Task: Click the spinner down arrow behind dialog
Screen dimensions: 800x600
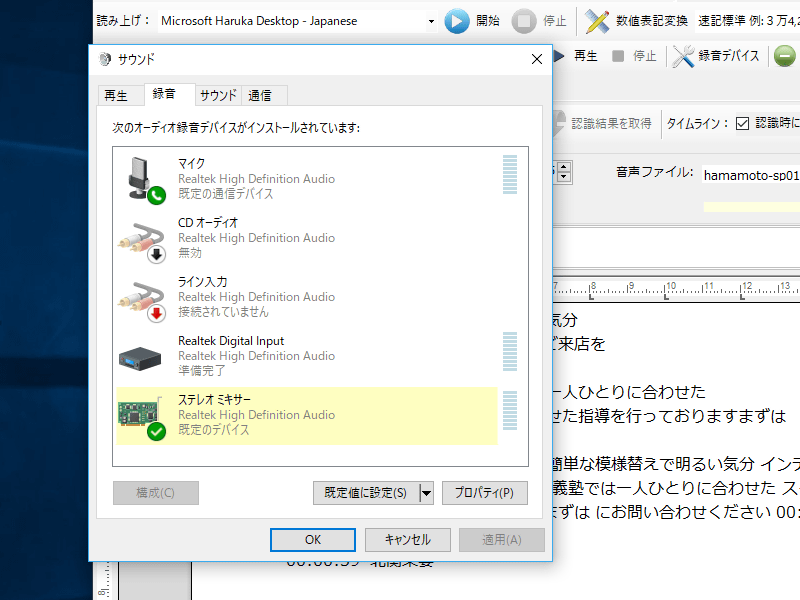Action: 563,177
